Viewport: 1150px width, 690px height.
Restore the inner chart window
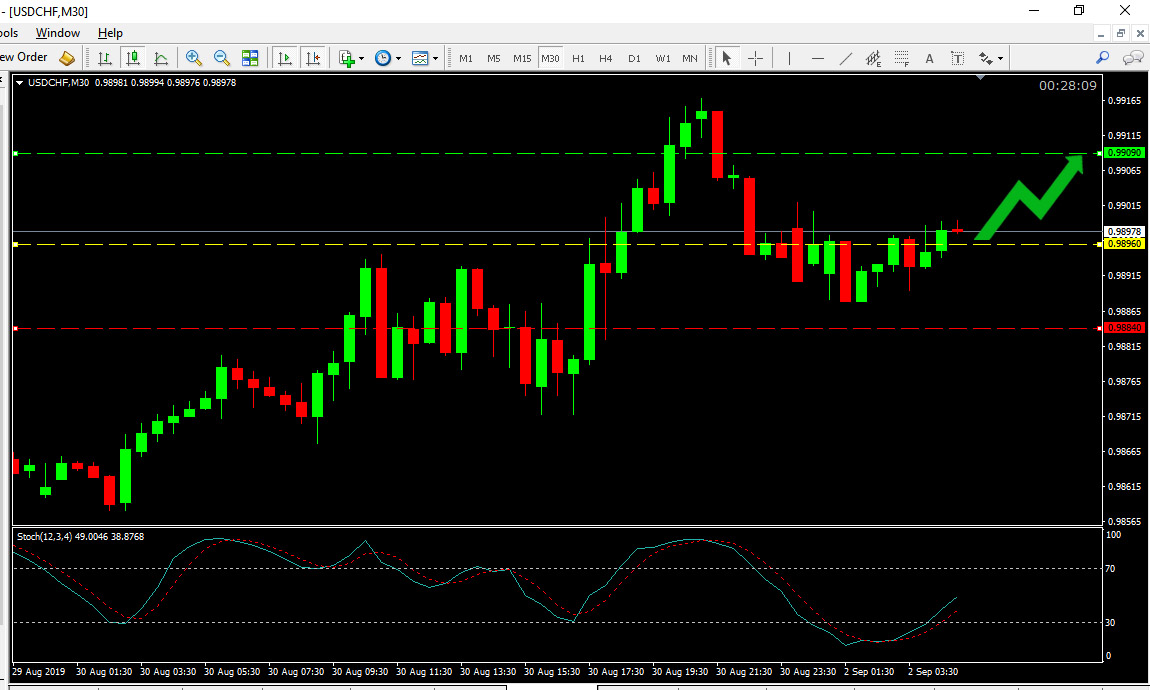coord(1121,34)
